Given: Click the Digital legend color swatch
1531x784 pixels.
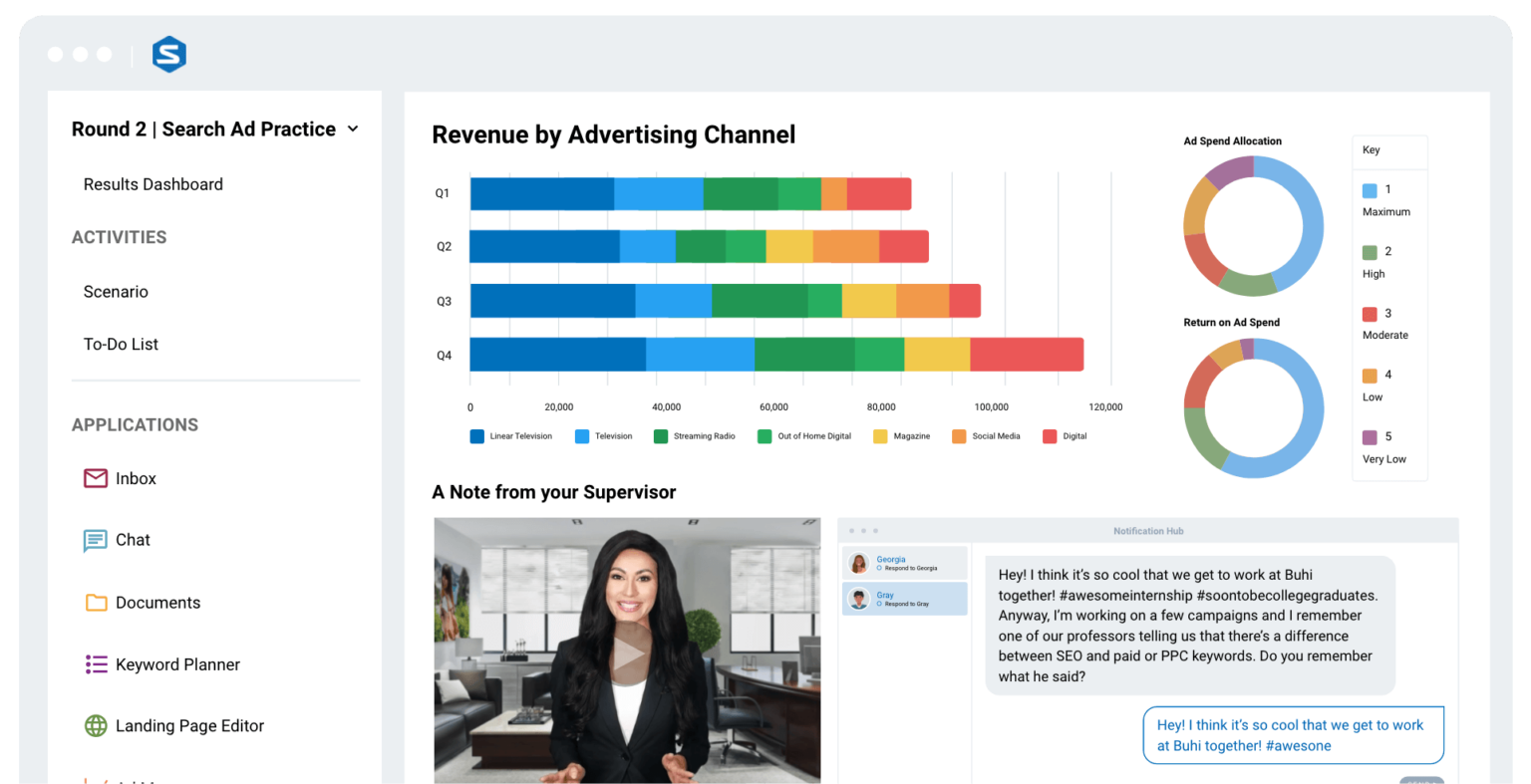Looking at the screenshot, I should click(1050, 436).
